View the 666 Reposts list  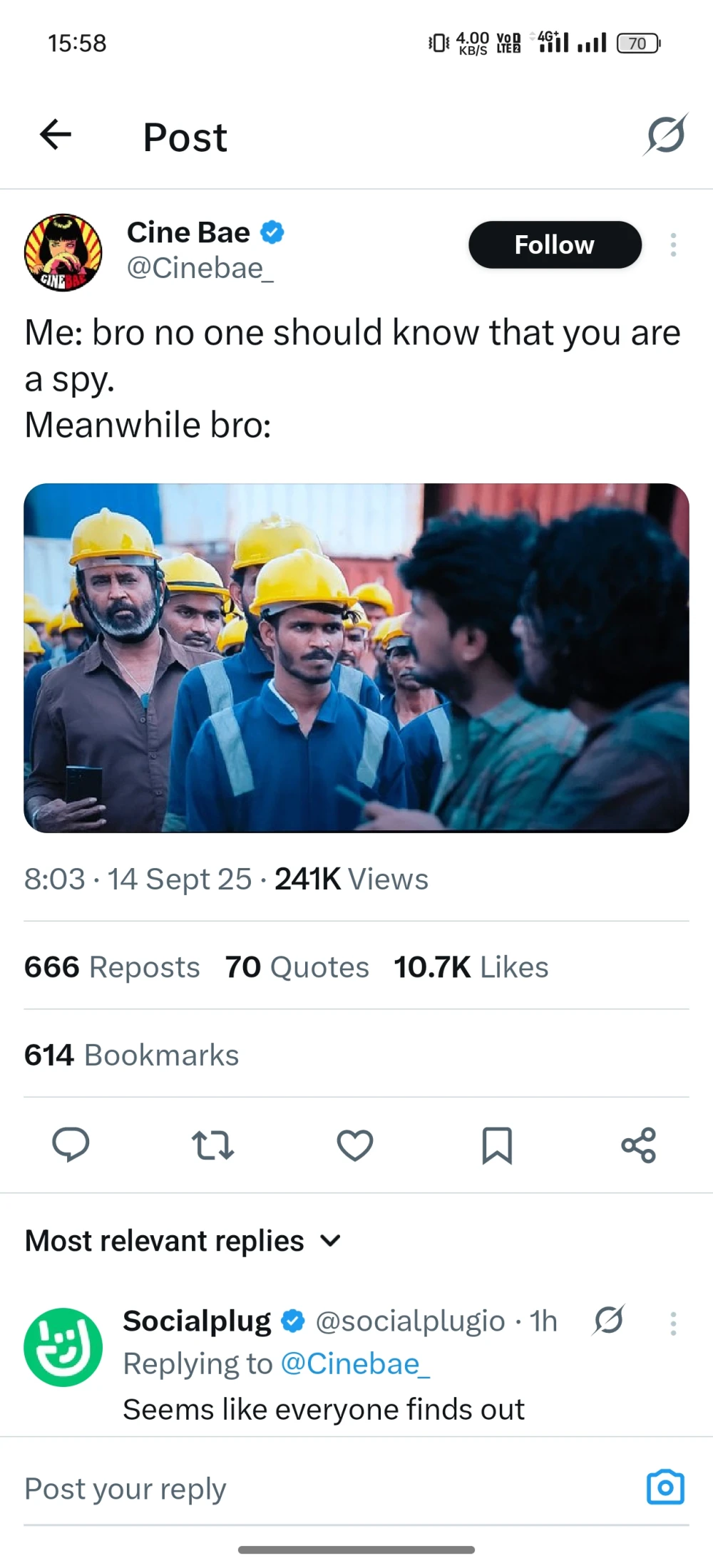click(112, 967)
